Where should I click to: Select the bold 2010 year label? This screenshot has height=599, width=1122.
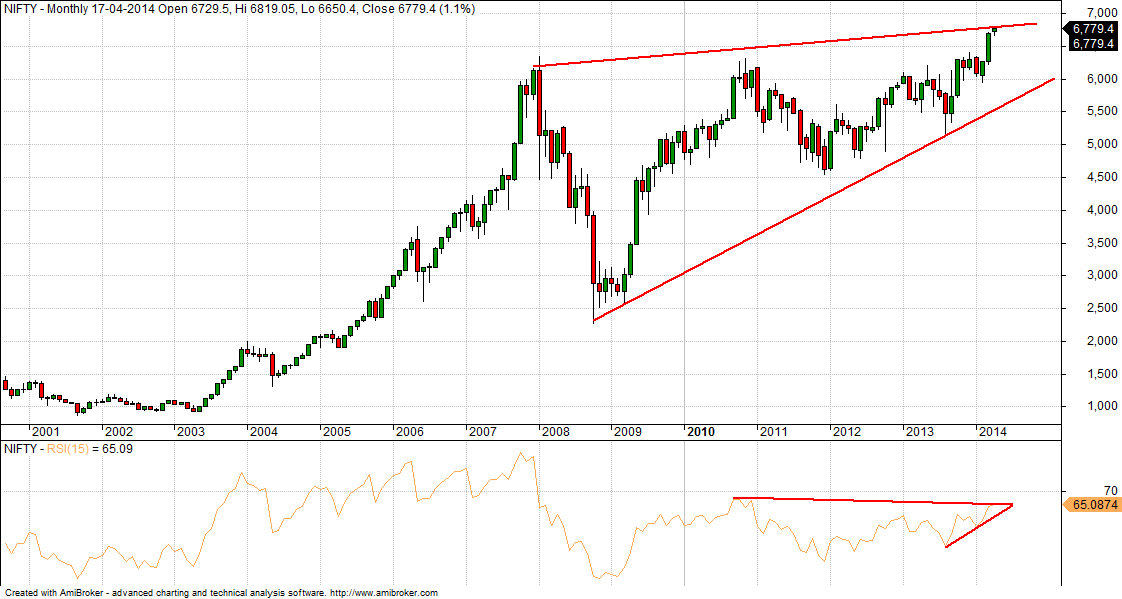[700, 432]
